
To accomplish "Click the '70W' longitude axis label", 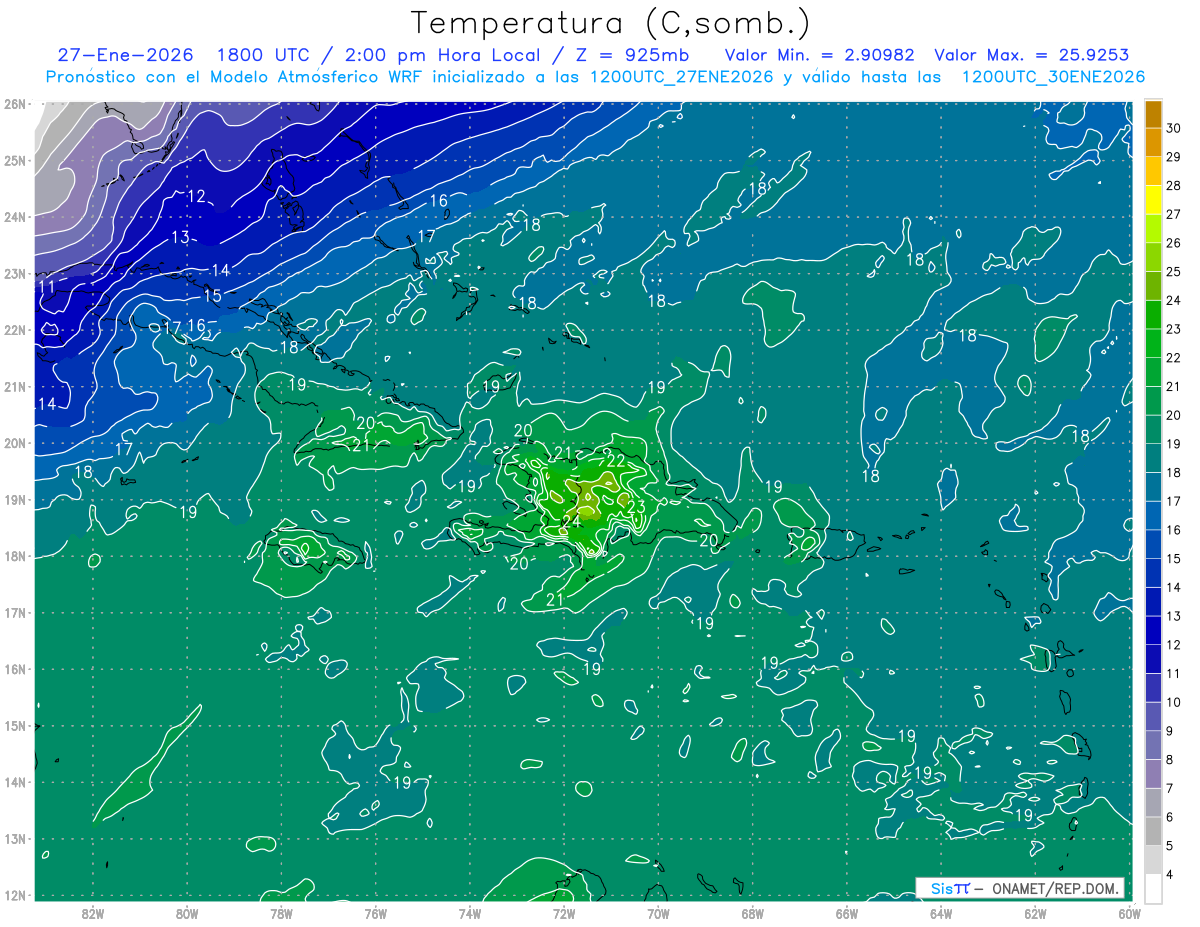I will tap(658, 914).
